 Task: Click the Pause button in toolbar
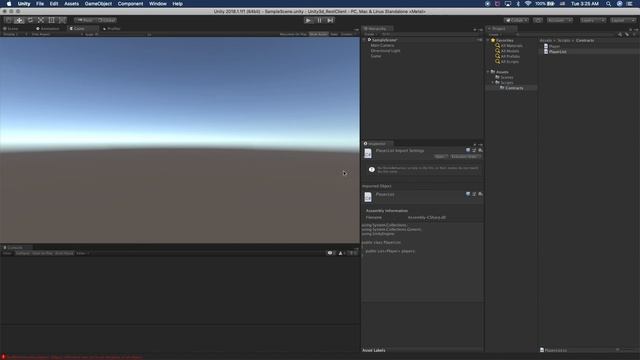[319, 20]
